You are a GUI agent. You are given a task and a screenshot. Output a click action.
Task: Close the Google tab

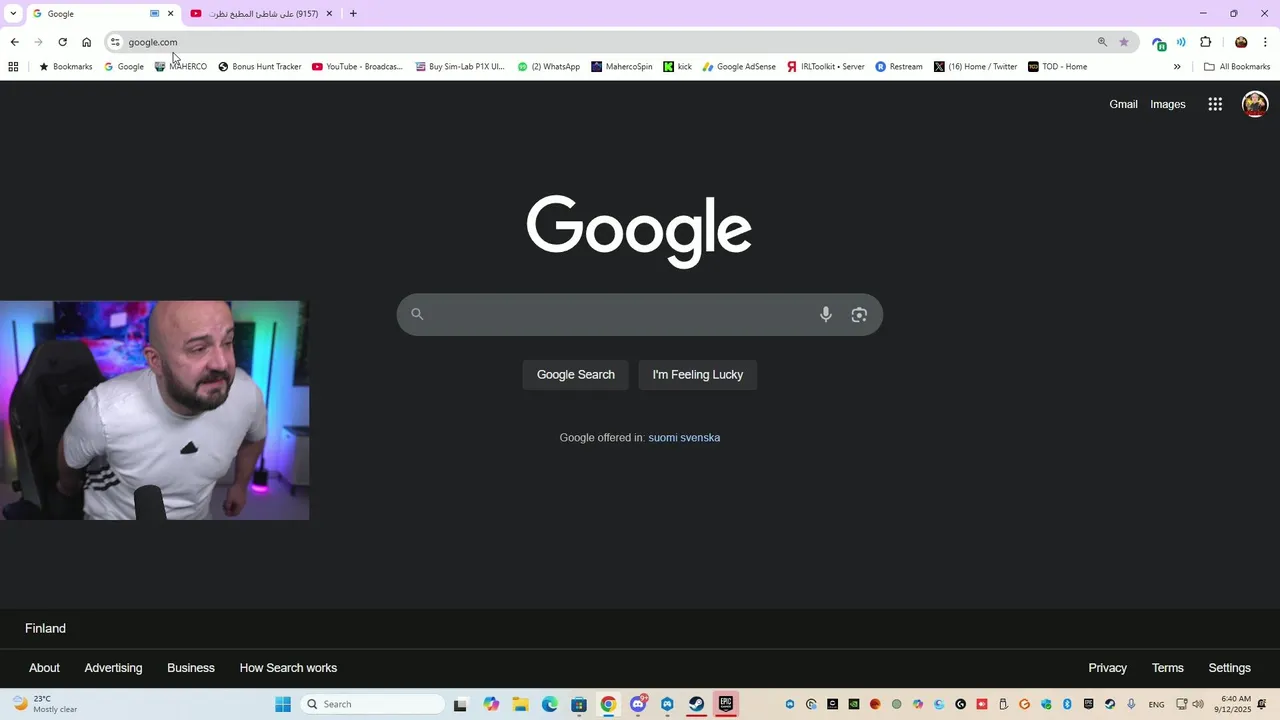[x=171, y=14]
